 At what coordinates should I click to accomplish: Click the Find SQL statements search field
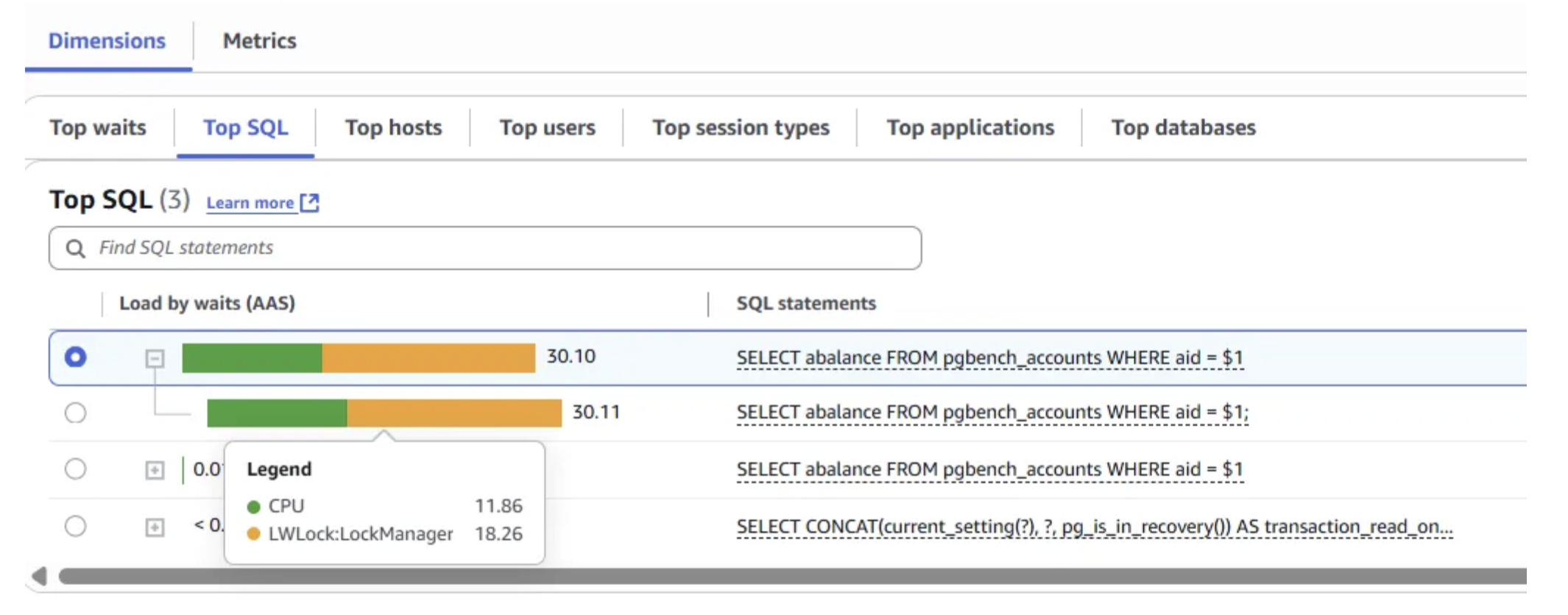[x=501, y=248]
